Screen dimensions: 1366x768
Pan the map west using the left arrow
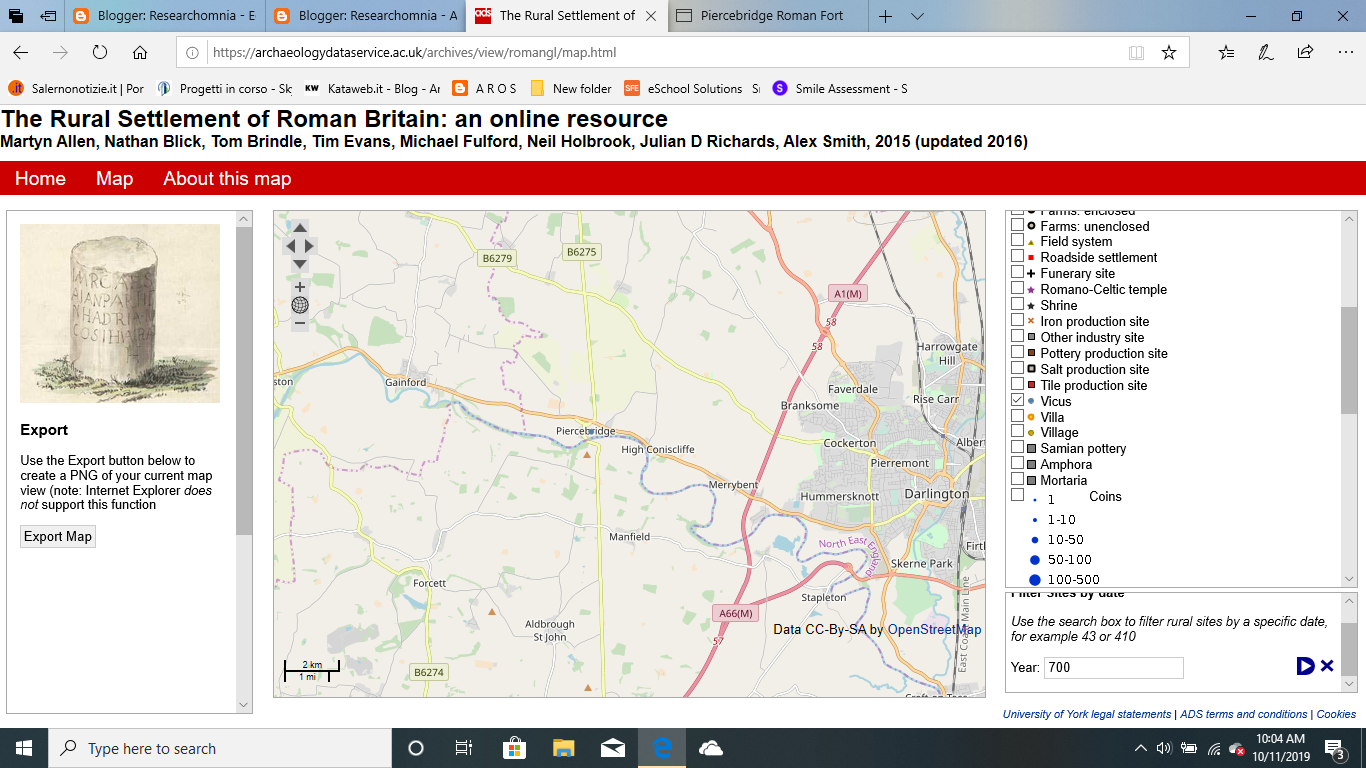(x=288, y=244)
